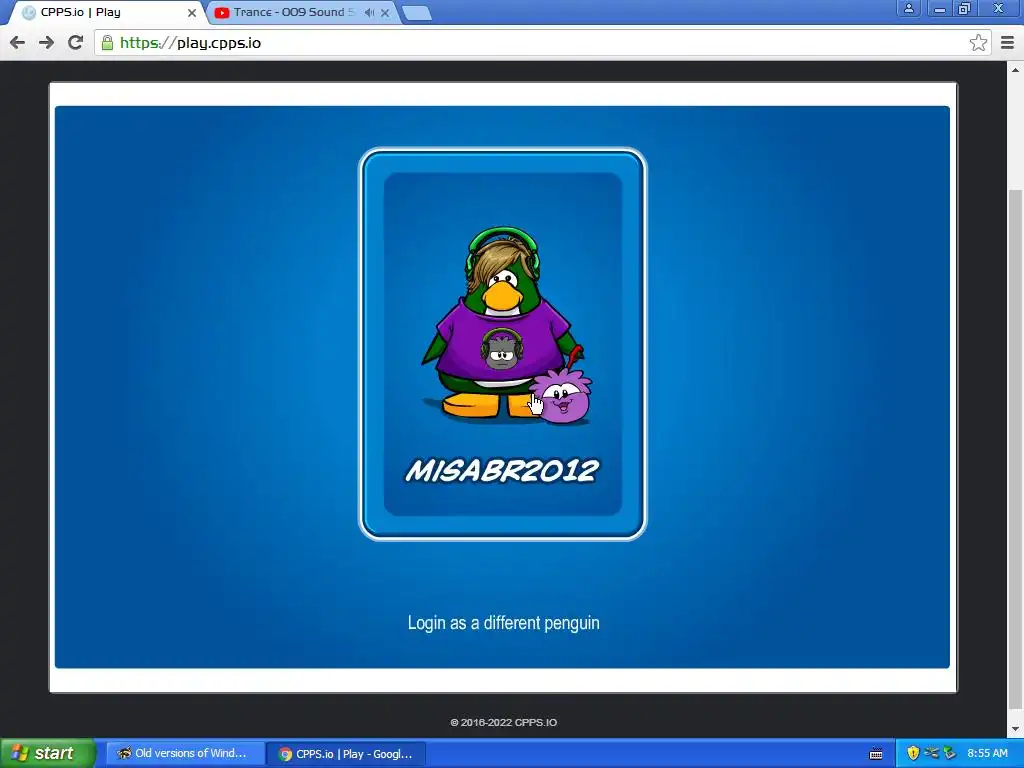
Task: Switch to Old versions of Wind... taskbar window
Action: click(185, 754)
